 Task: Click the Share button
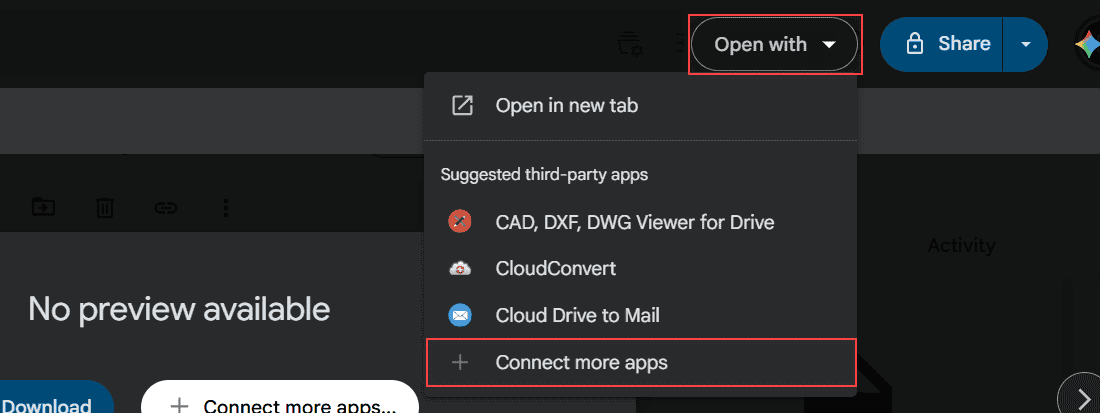(941, 44)
